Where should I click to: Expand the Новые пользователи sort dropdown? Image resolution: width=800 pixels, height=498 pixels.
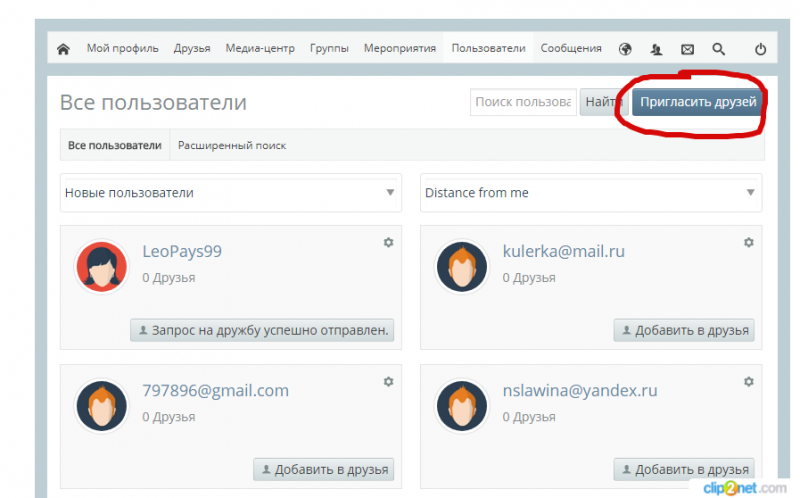tap(231, 193)
